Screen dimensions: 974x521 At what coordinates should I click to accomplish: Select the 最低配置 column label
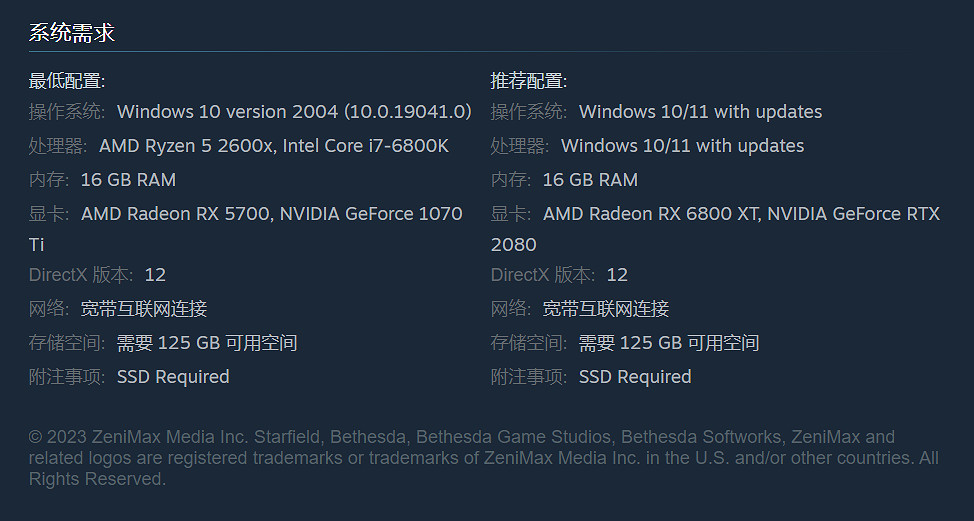tap(67, 81)
